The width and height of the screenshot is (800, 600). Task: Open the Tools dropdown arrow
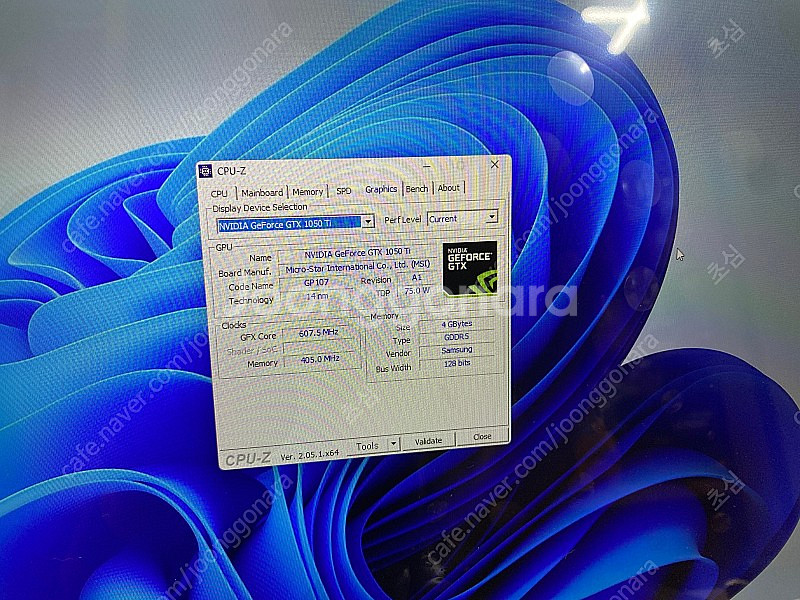click(x=393, y=444)
